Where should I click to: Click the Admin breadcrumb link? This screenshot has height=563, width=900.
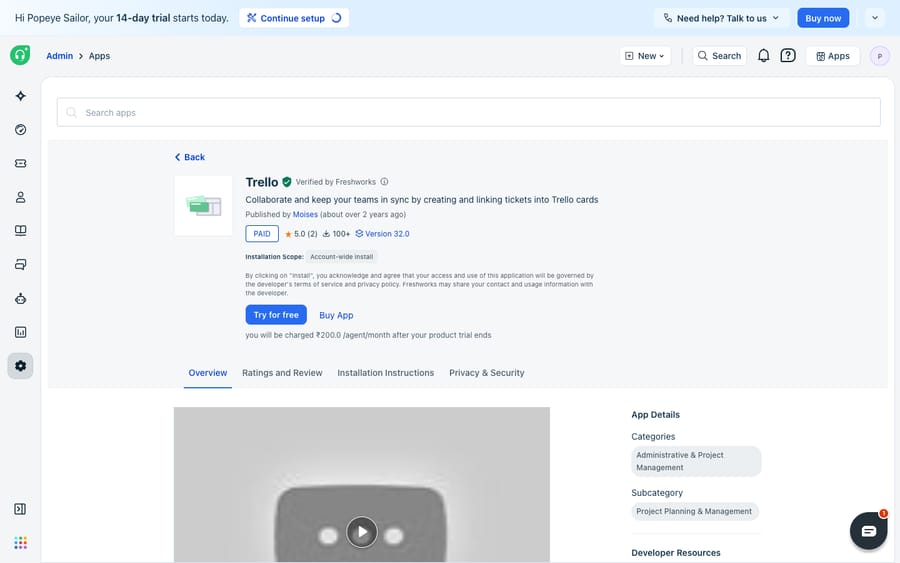[x=60, y=56]
